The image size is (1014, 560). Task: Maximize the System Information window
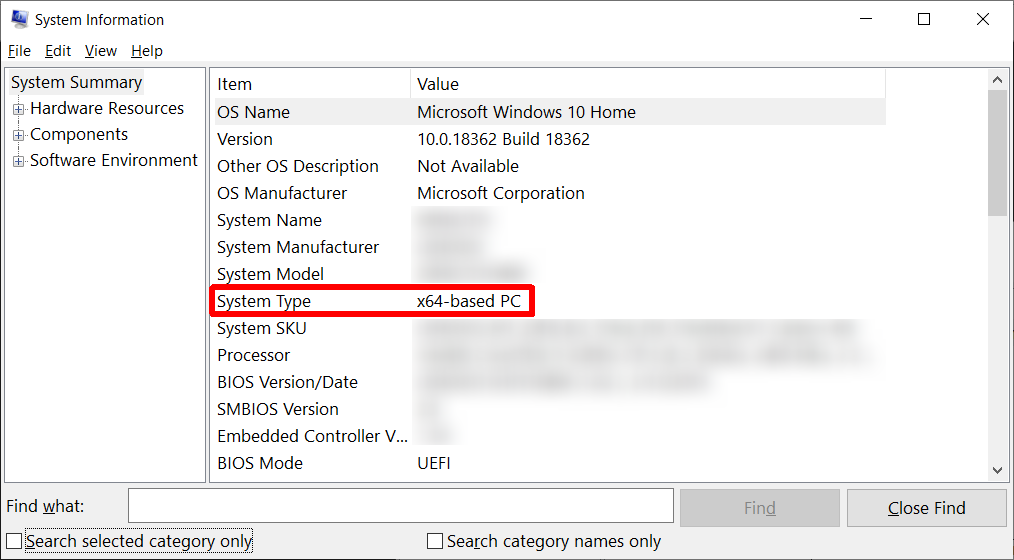[x=924, y=19]
